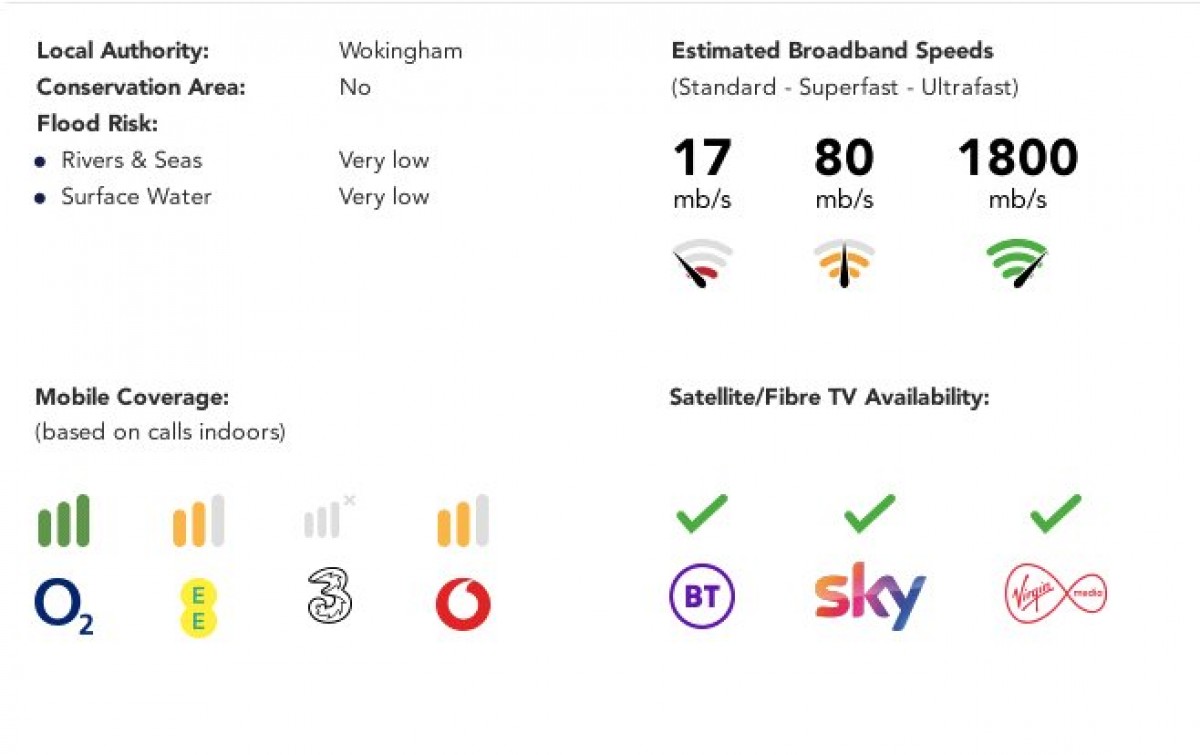Click the red standard speed gauge icon
Viewport: 1200px width, 755px height.
[x=702, y=262]
